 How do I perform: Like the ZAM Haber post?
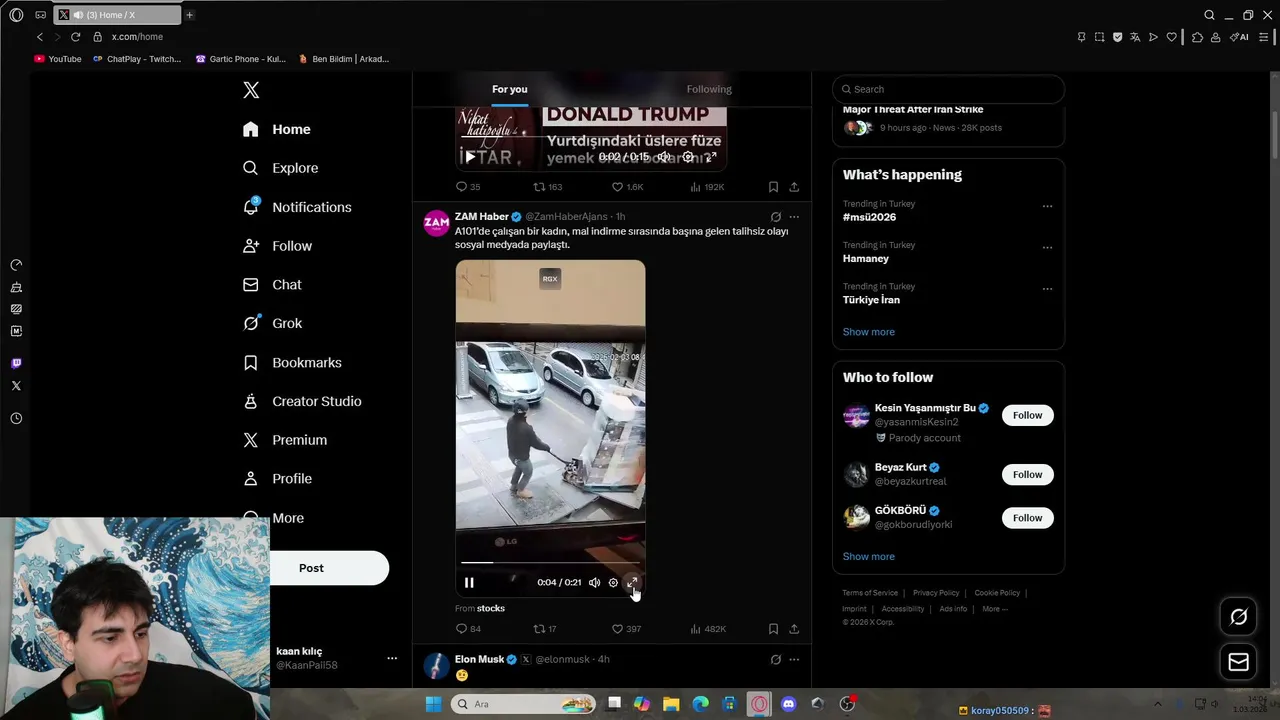tap(626, 629)
